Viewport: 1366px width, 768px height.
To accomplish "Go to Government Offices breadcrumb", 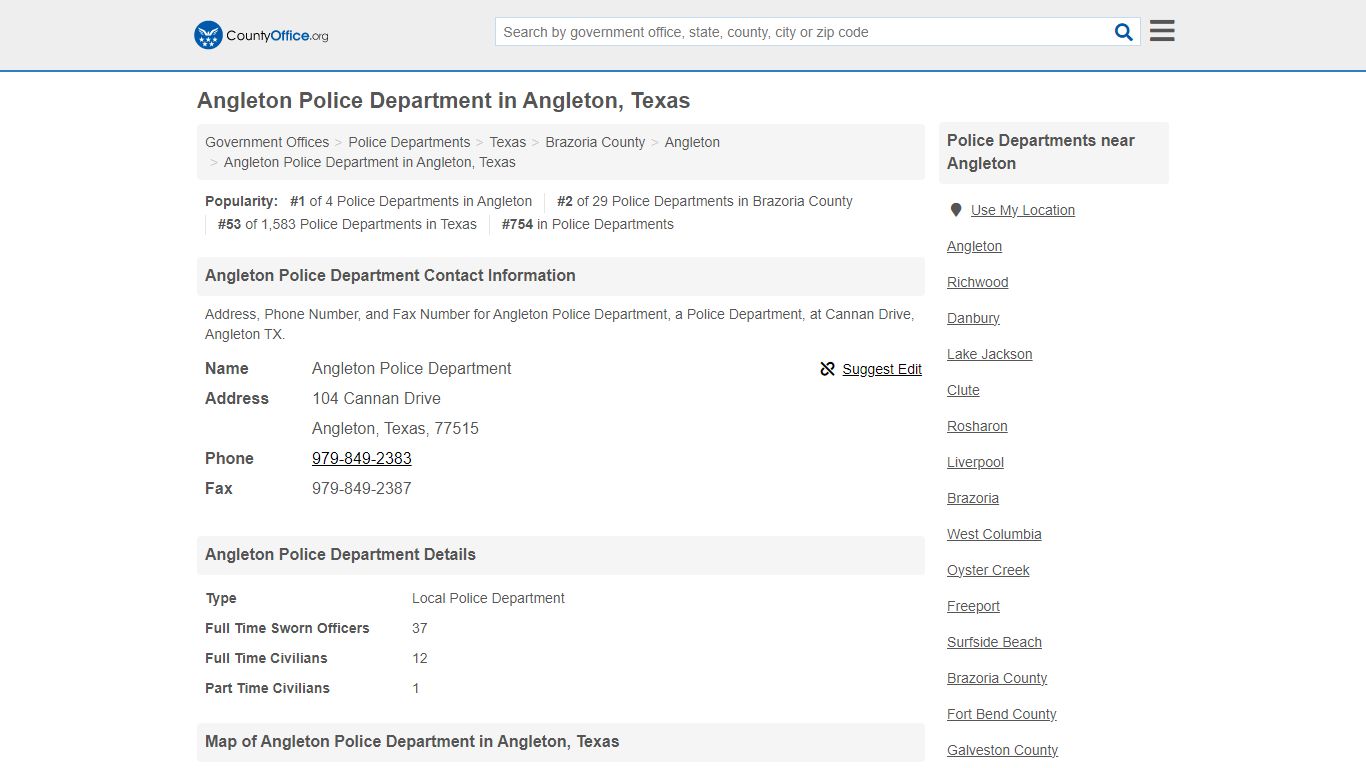I will [267, 142].
